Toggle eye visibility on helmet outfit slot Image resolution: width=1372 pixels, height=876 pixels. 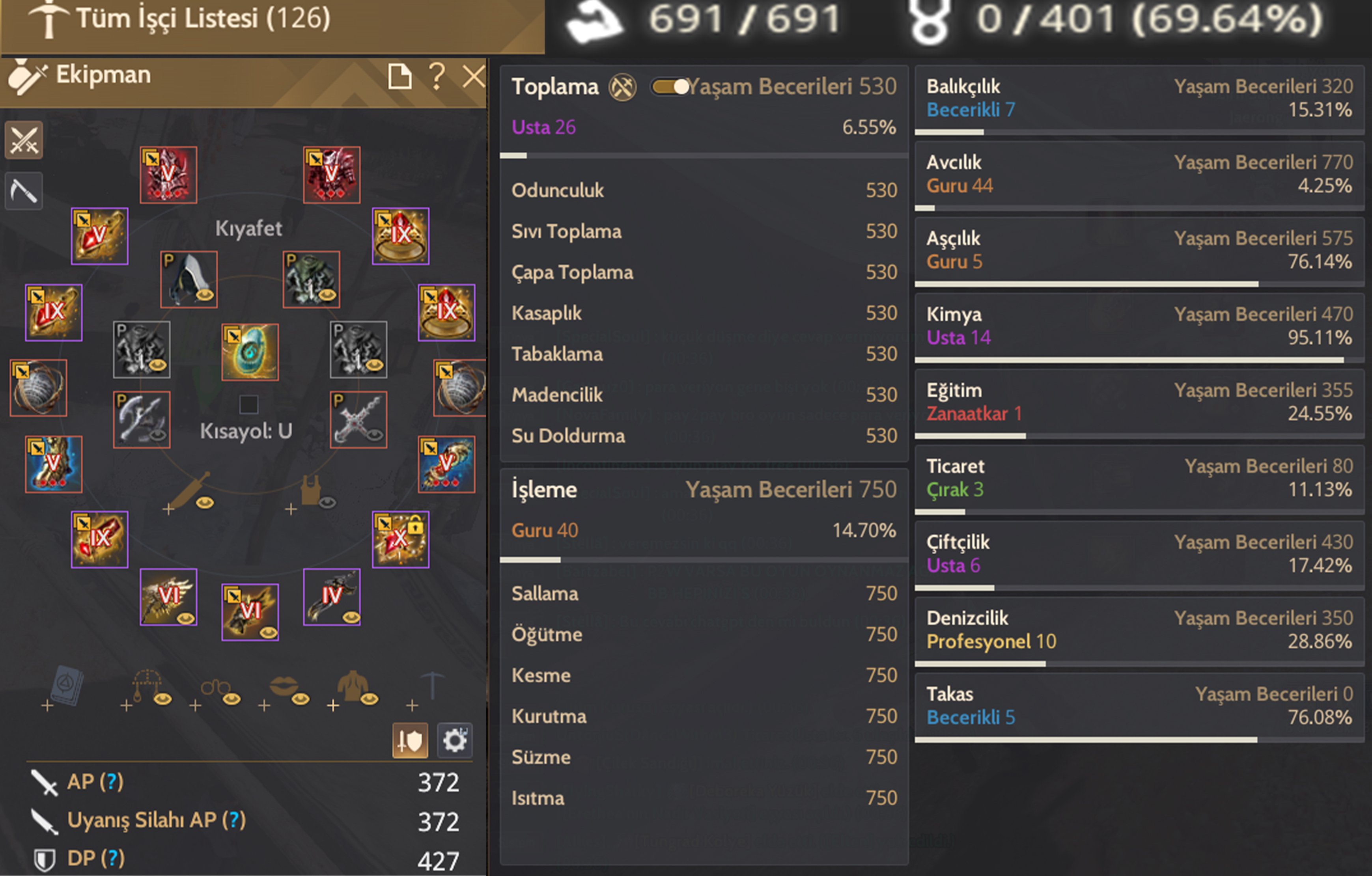pos(205,294)
